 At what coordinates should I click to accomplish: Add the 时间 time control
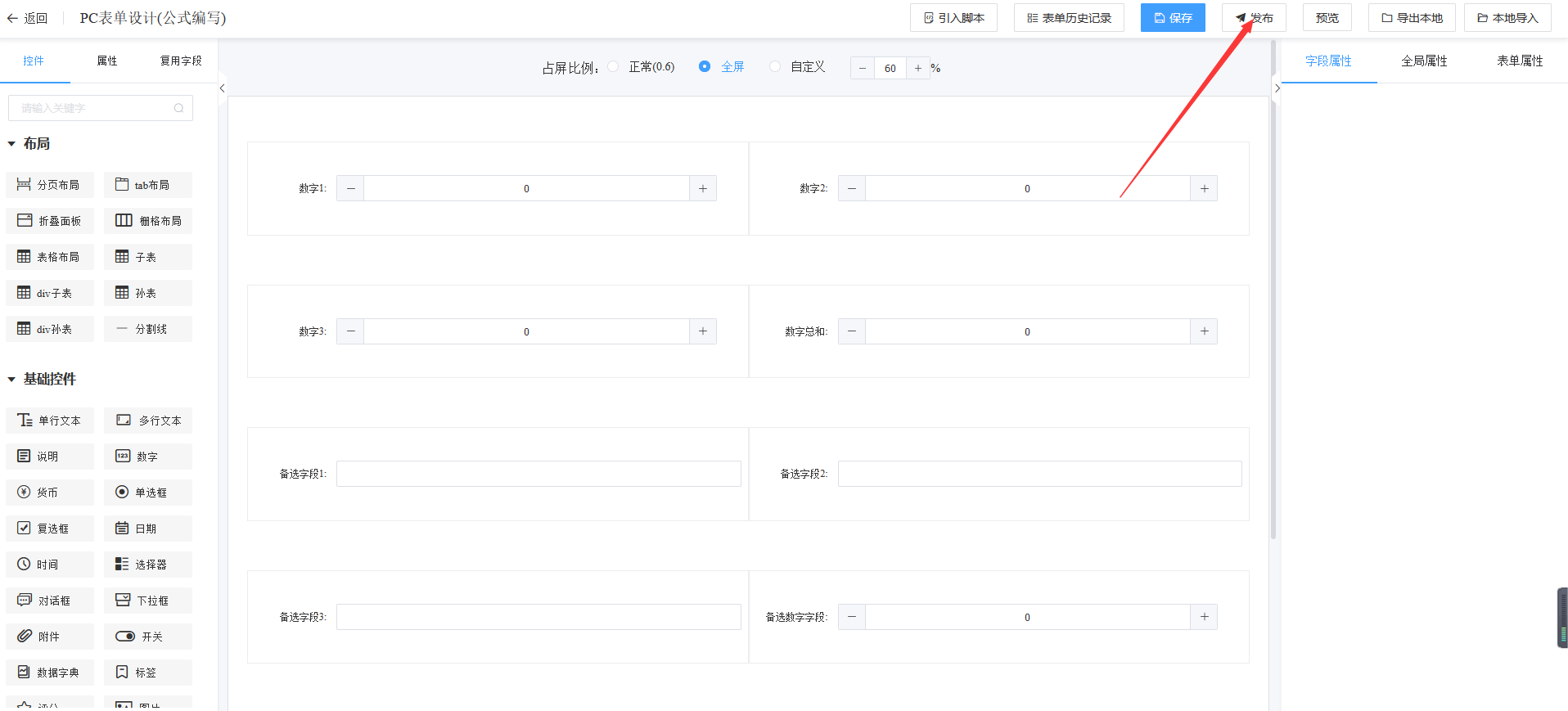click(x=50, y=565)
